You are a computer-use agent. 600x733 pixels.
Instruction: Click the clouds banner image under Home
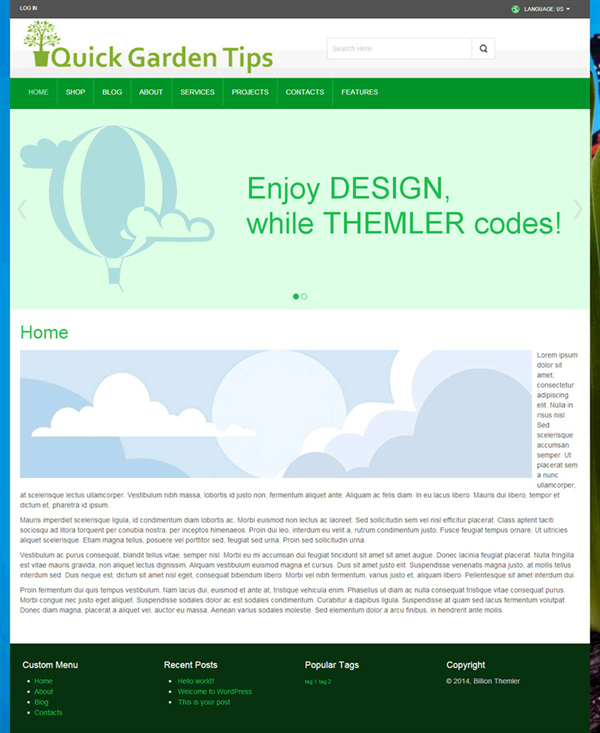tap(276, 414)
